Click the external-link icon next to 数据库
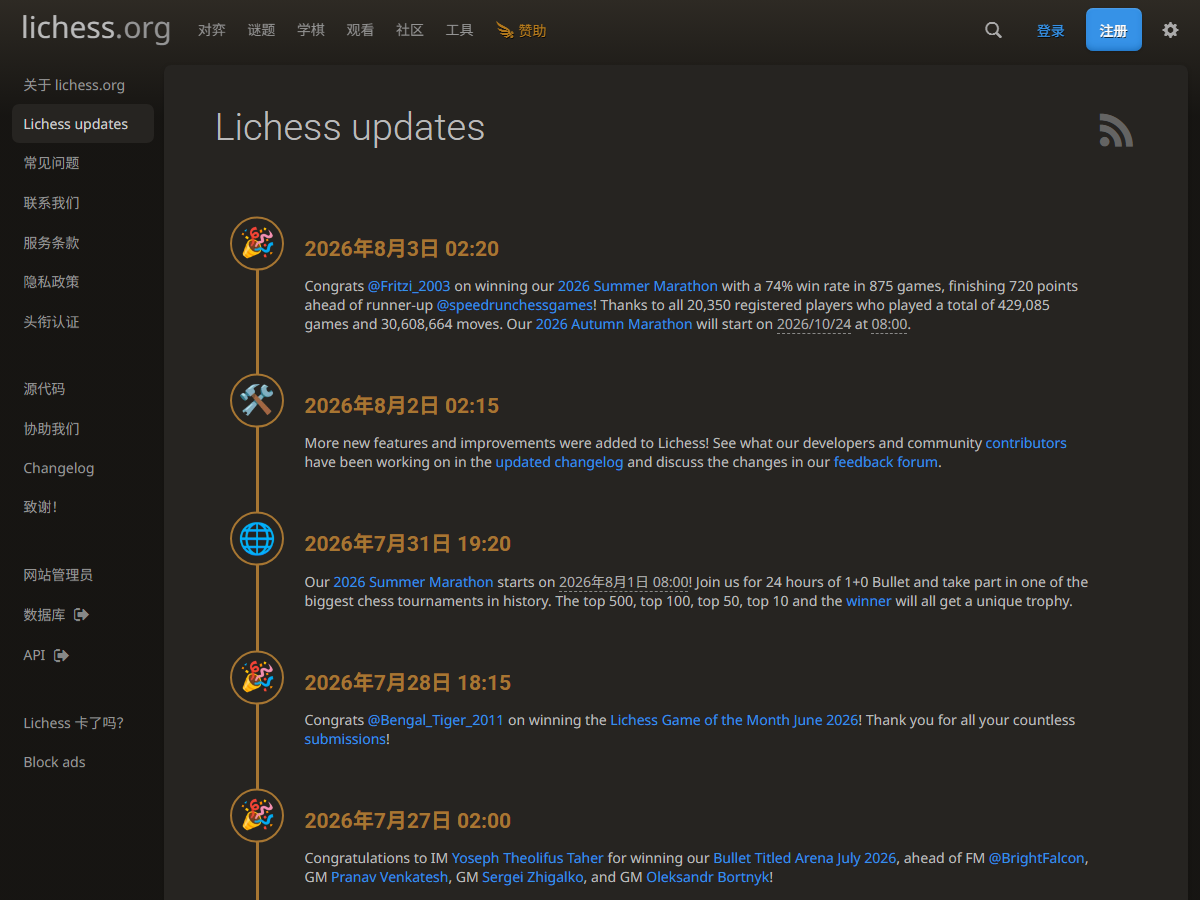 click(x=82, y=615)
